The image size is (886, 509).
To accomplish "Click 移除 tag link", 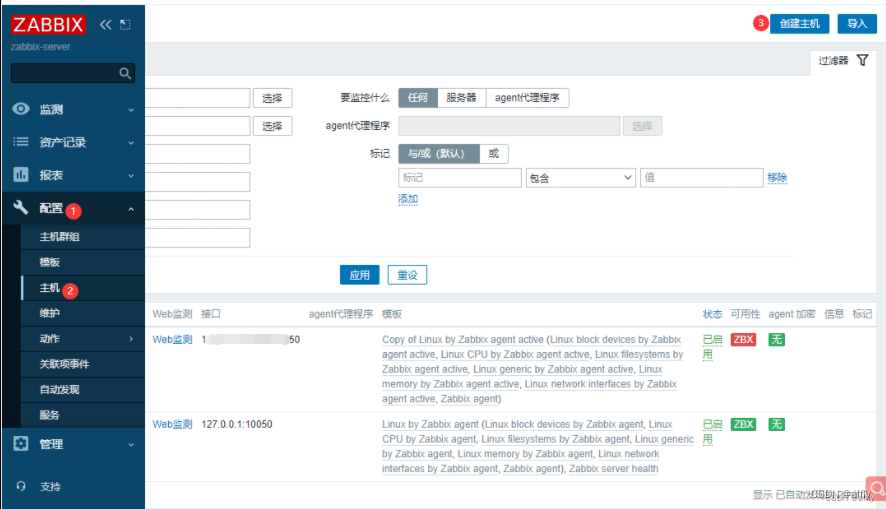I will [777, 178].
